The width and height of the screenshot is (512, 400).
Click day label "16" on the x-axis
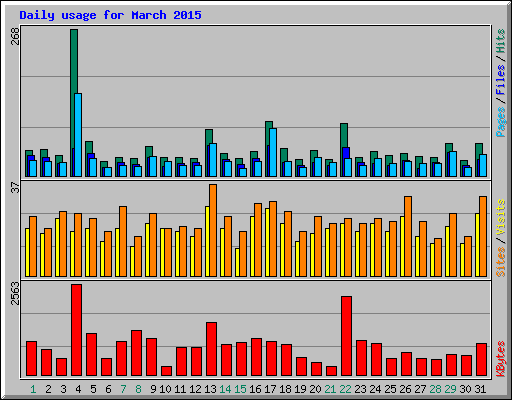[255, 389]
